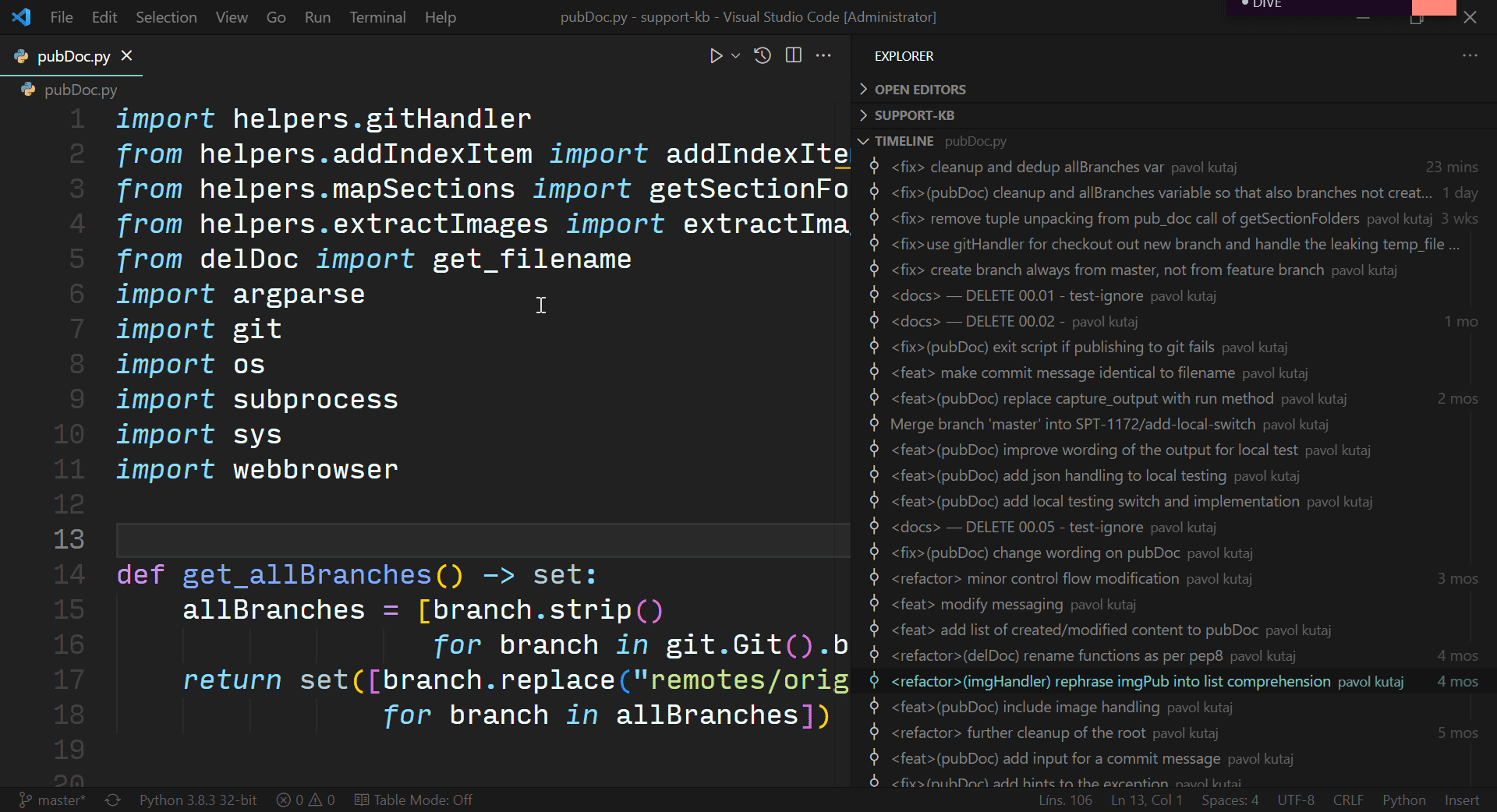1497x812 pixels.
Task: Run the Python file with the play icon
Action: 716,55
